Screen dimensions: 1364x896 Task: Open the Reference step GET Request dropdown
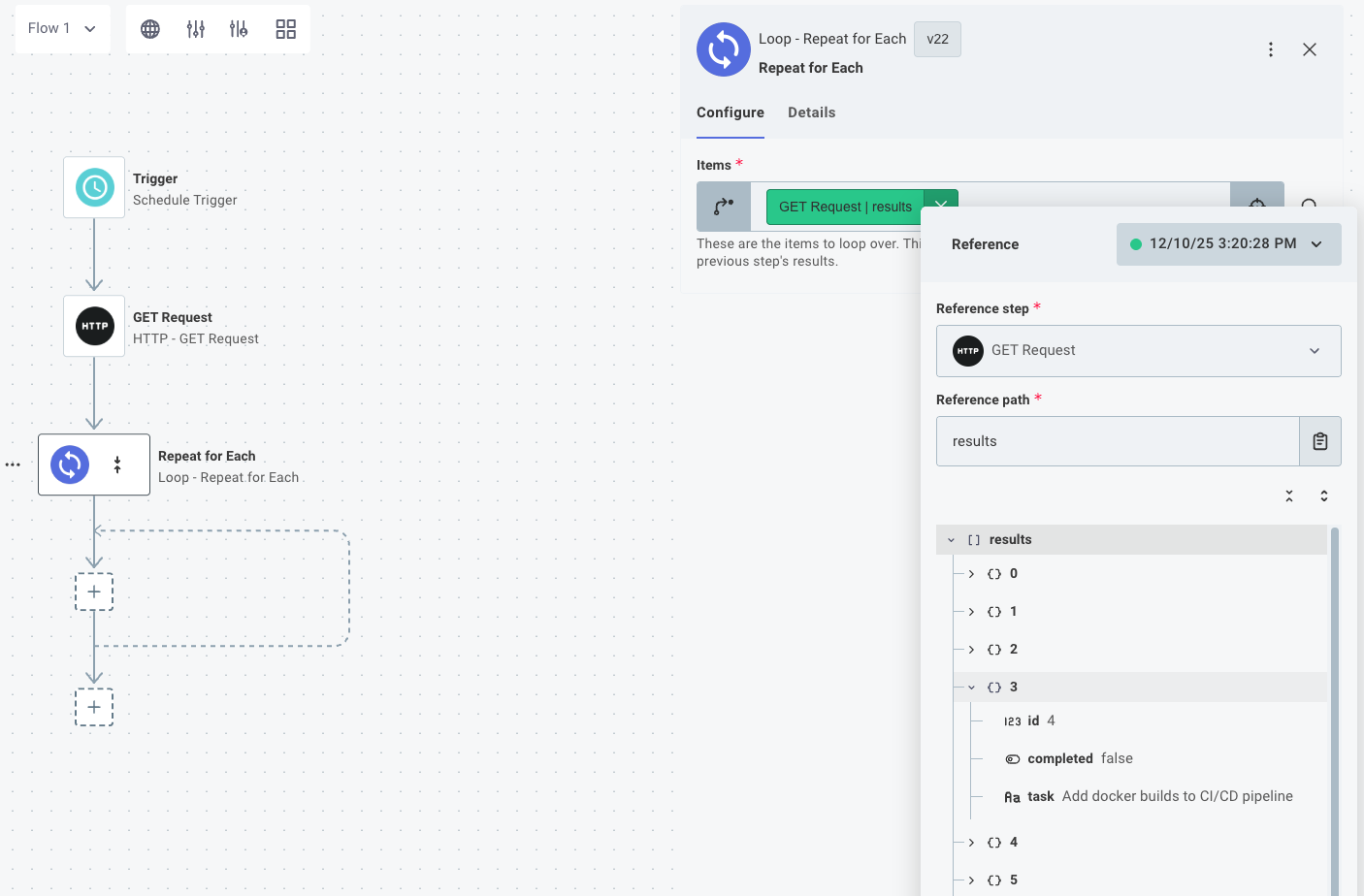[x=1138, y=351]
